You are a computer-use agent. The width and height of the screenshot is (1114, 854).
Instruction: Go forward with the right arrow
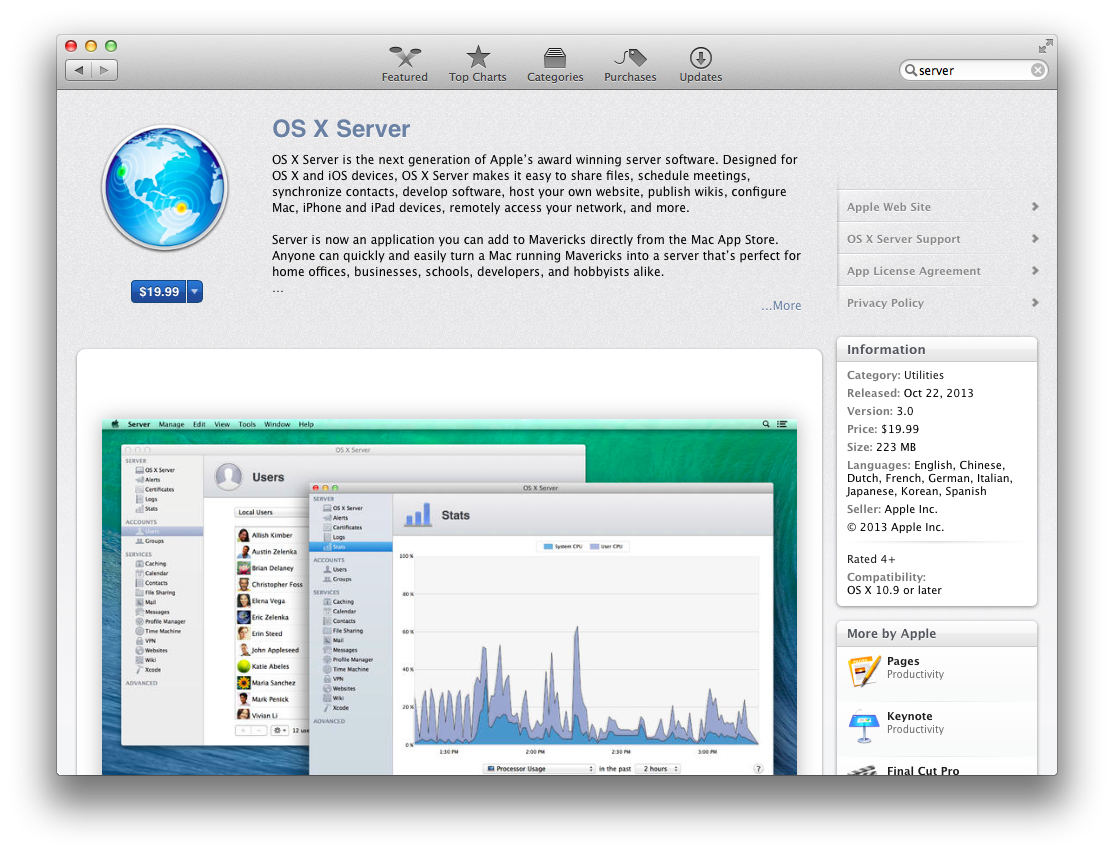pyautogui.click(x=104, y=70)
